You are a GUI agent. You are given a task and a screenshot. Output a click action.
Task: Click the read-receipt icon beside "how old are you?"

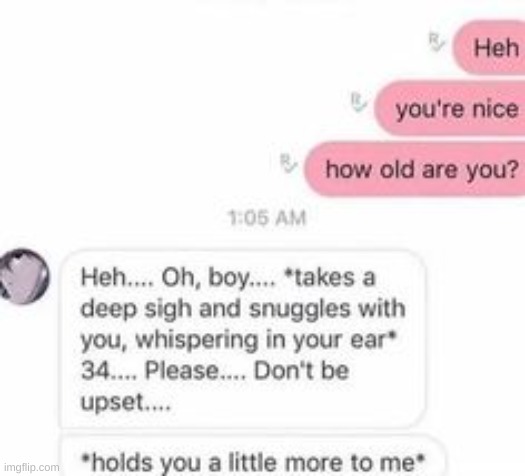tap(288, 163)
